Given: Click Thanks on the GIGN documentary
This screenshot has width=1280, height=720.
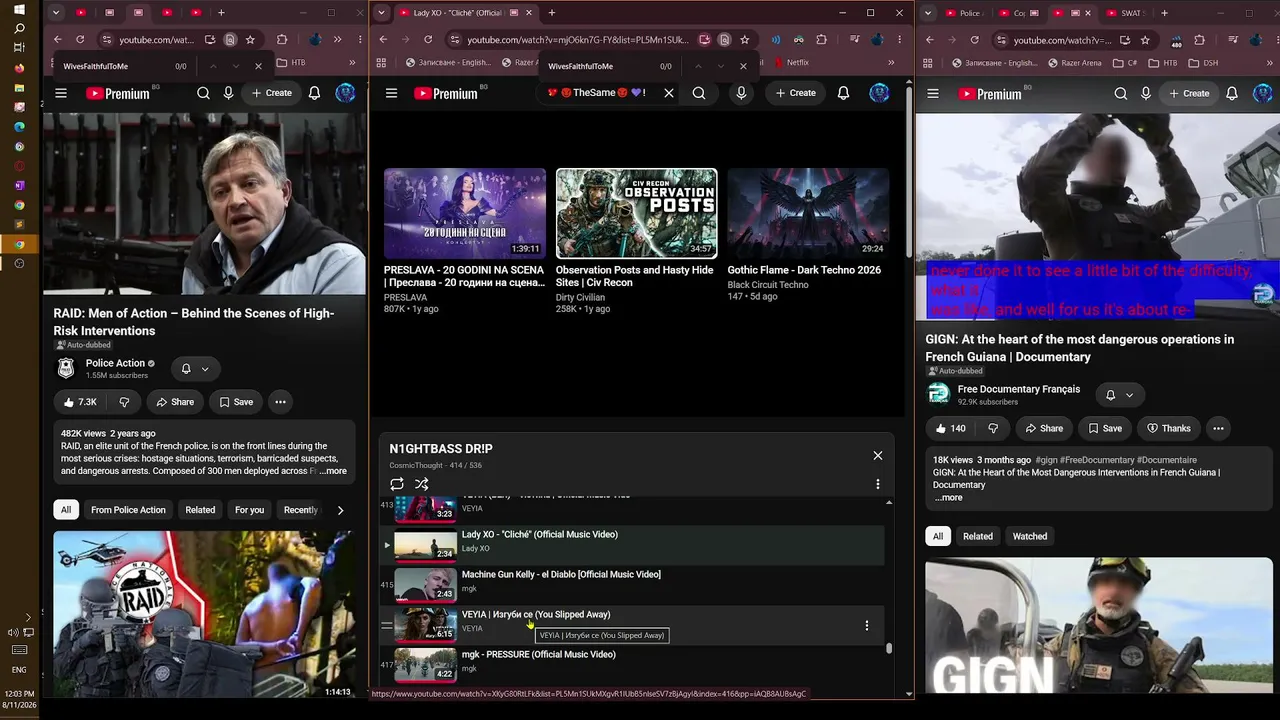Looking at the screenshot, I should [1168, 428].
